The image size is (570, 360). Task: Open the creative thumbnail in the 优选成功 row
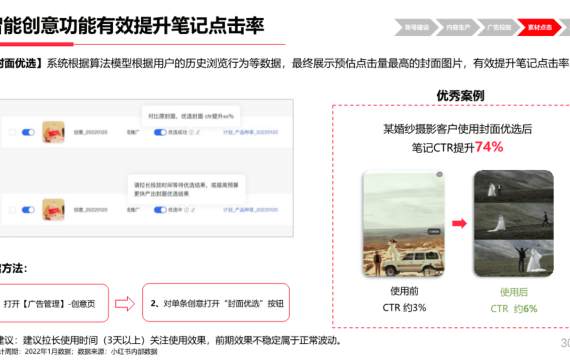click(53, 132)
